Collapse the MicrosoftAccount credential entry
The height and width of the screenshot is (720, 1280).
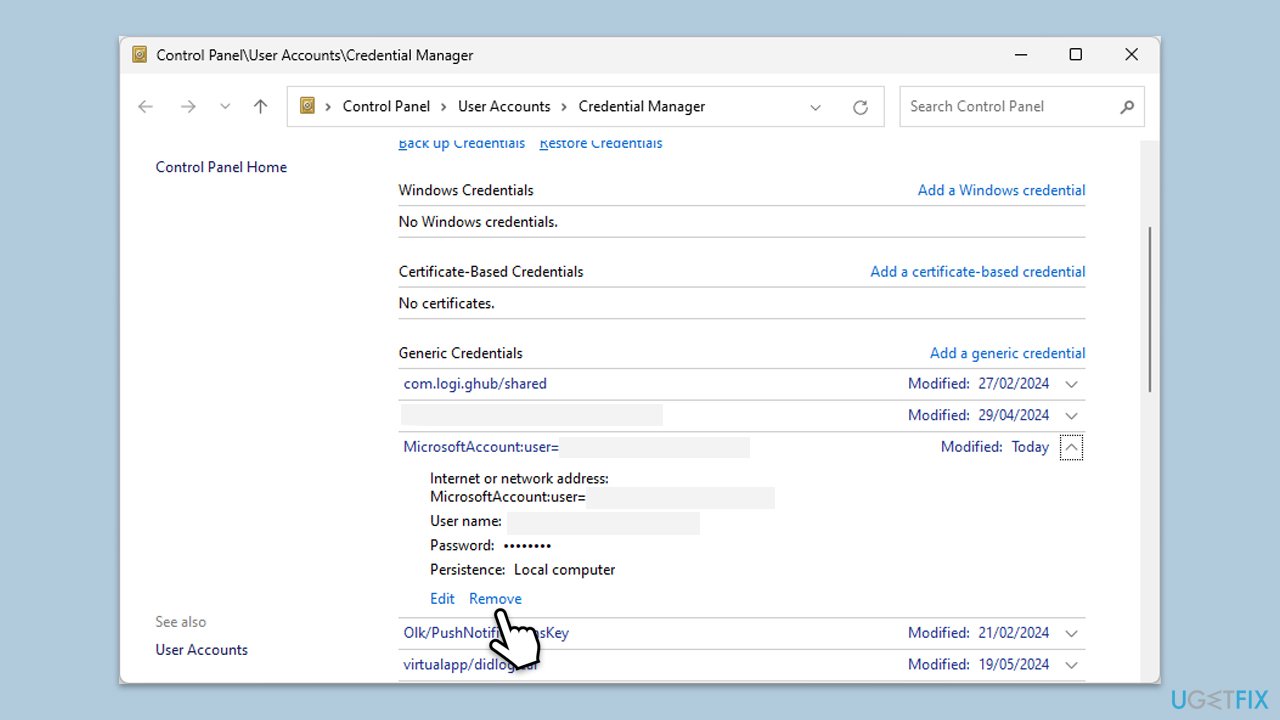coord(1071,447)
